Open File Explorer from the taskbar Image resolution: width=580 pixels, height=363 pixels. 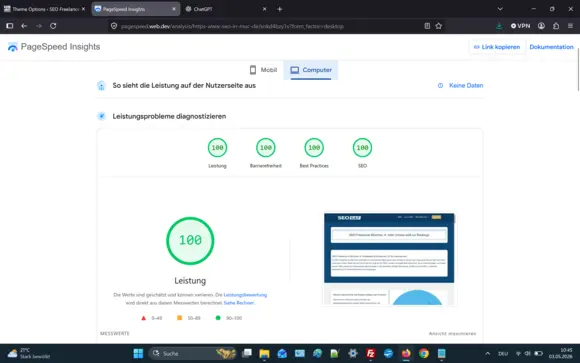point(264,353)
